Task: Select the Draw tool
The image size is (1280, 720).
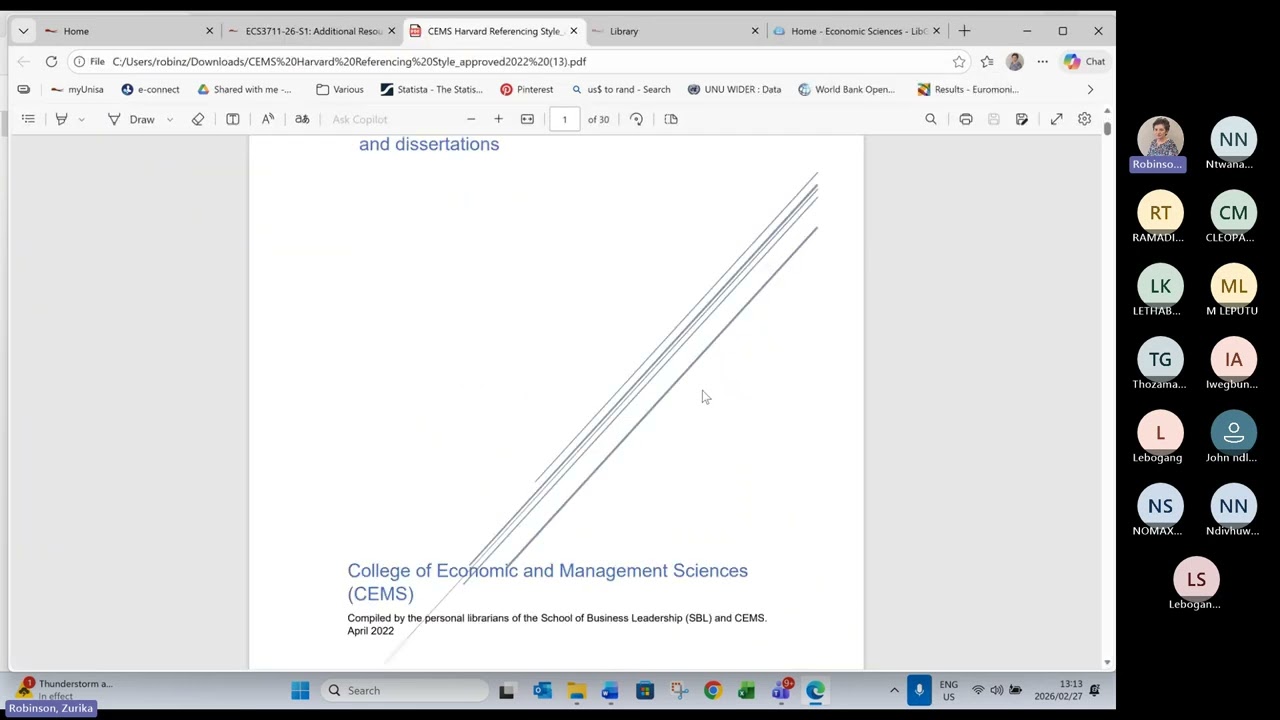Action: point(132,119)
